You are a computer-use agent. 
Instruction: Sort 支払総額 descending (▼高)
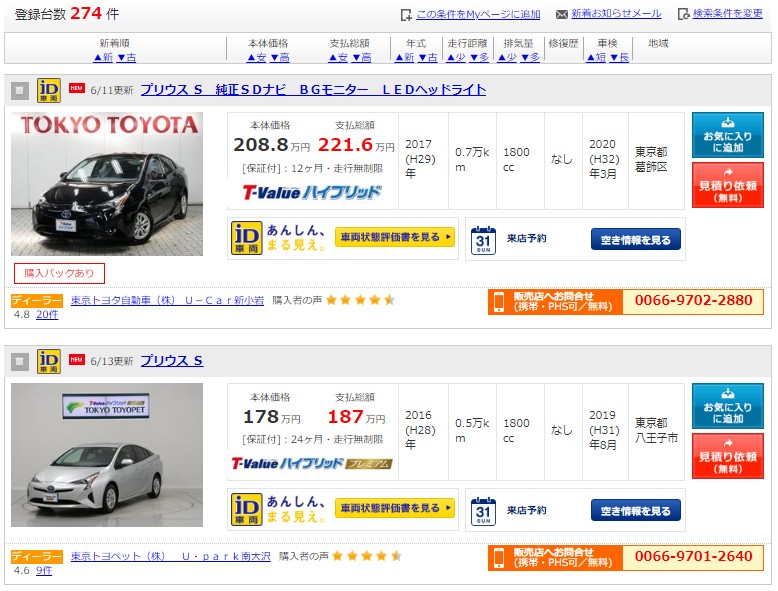(x=362, y=57)
